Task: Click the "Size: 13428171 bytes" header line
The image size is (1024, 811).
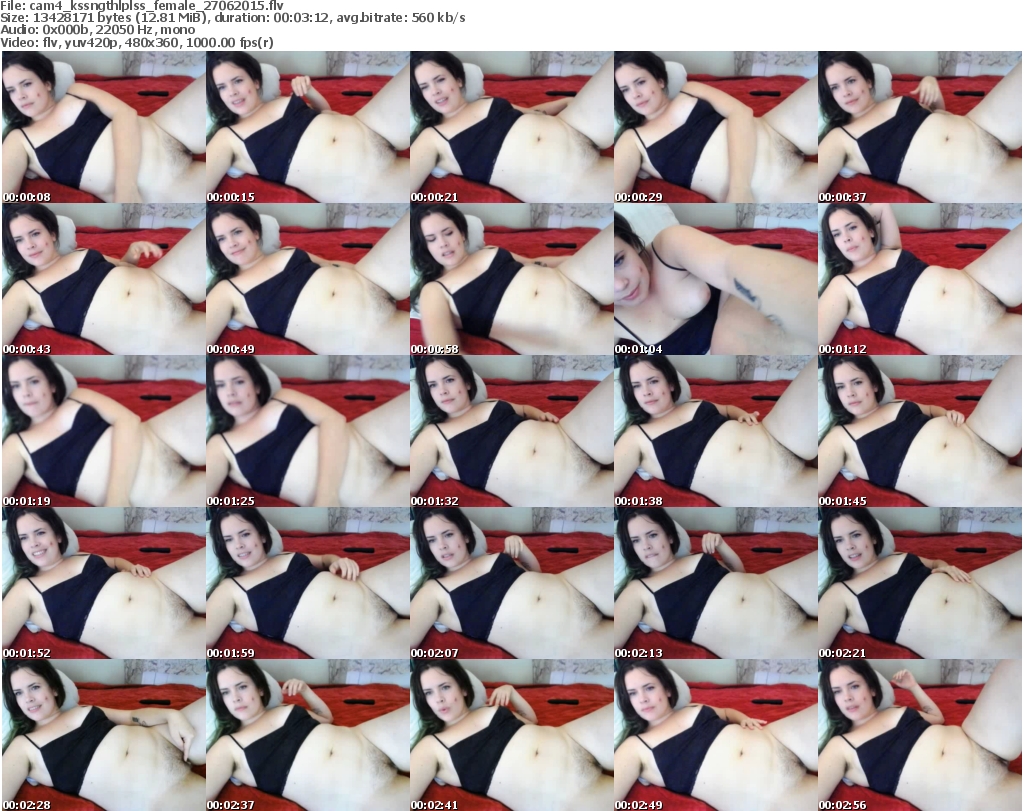Action: point(232,18)
